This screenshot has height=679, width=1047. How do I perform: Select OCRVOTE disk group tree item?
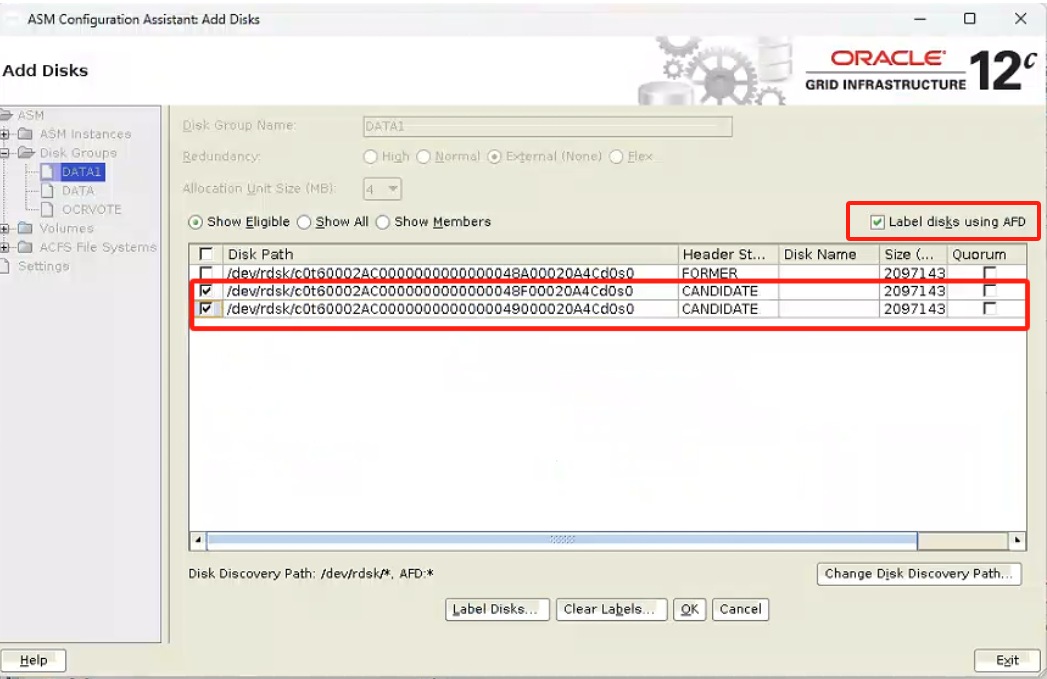click(x=91, y=209)
